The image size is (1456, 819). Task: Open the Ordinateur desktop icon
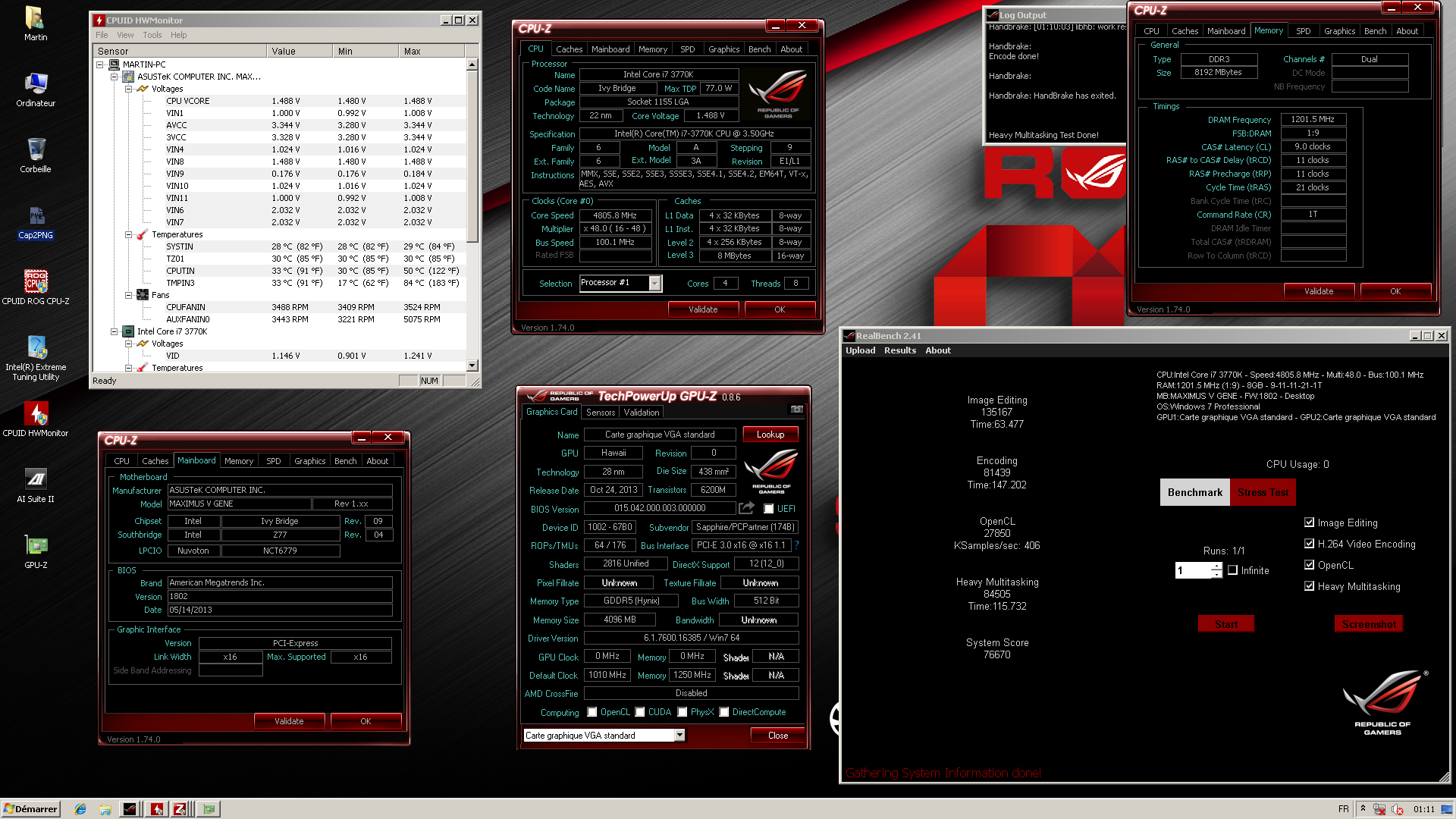click(35, 89)
